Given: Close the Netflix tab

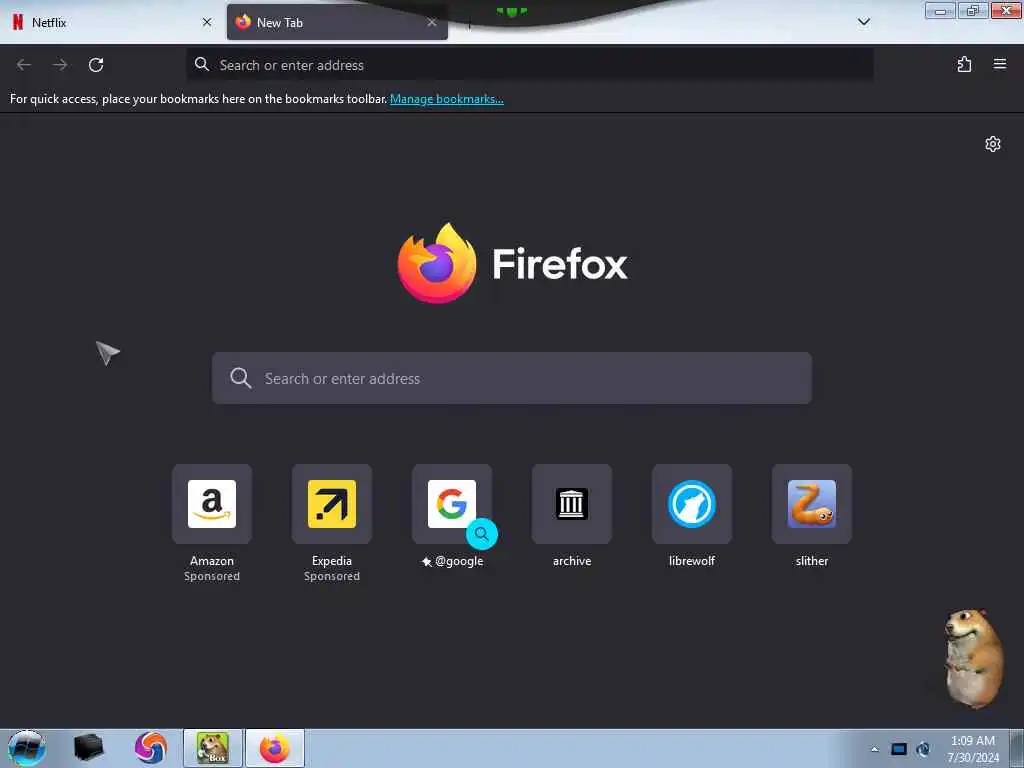Looking at the screenshot, I should coord(207,22).
